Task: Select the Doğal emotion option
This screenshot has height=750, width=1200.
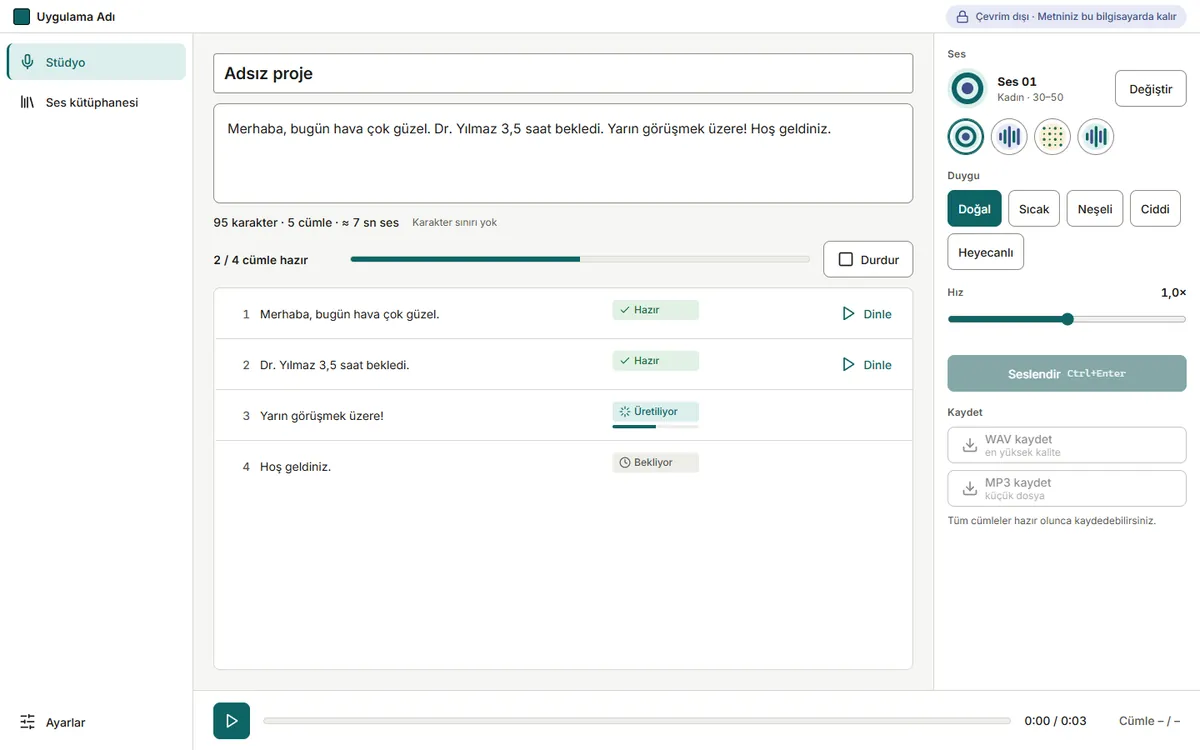Action: [x=974, y=209]
